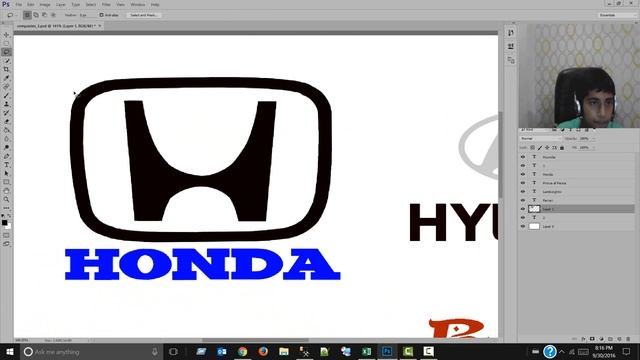Select the Dodge tool
The image size is (640, 360).
[6, 147]
